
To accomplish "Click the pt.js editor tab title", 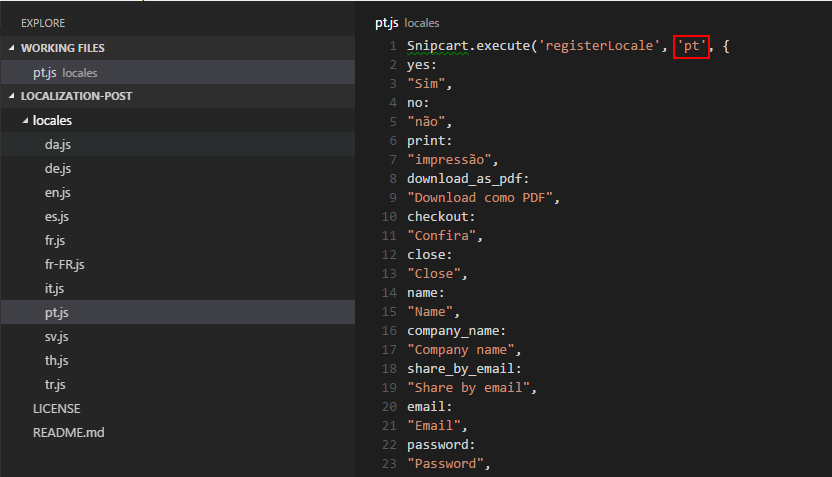I will [387, 23].
